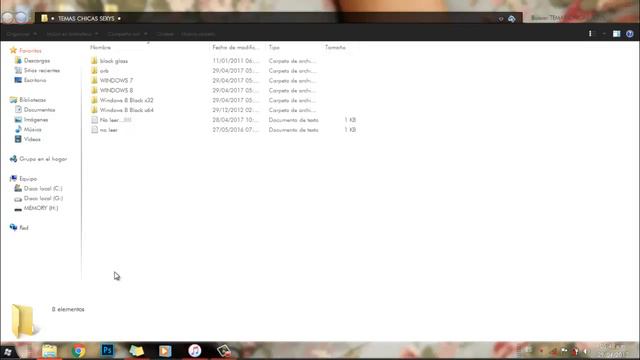Click the Back navigation button
Viewport: 640px width, 360px height.
[7, 18]
